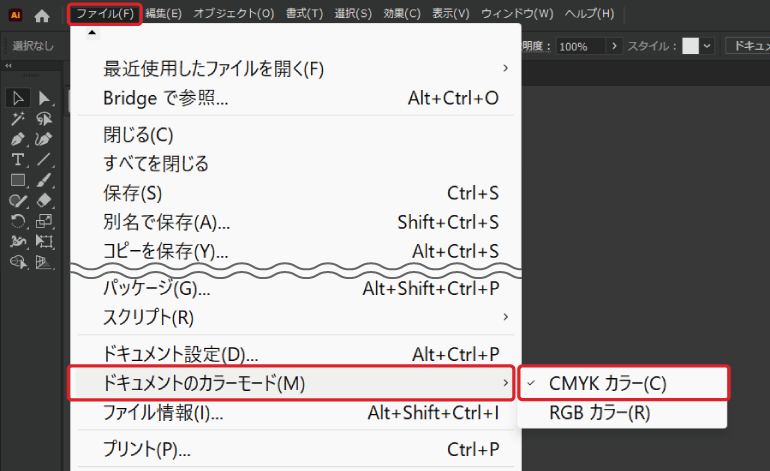Choose Bridge で参照...
Screen dimensions: 770x471
[296, 98]
